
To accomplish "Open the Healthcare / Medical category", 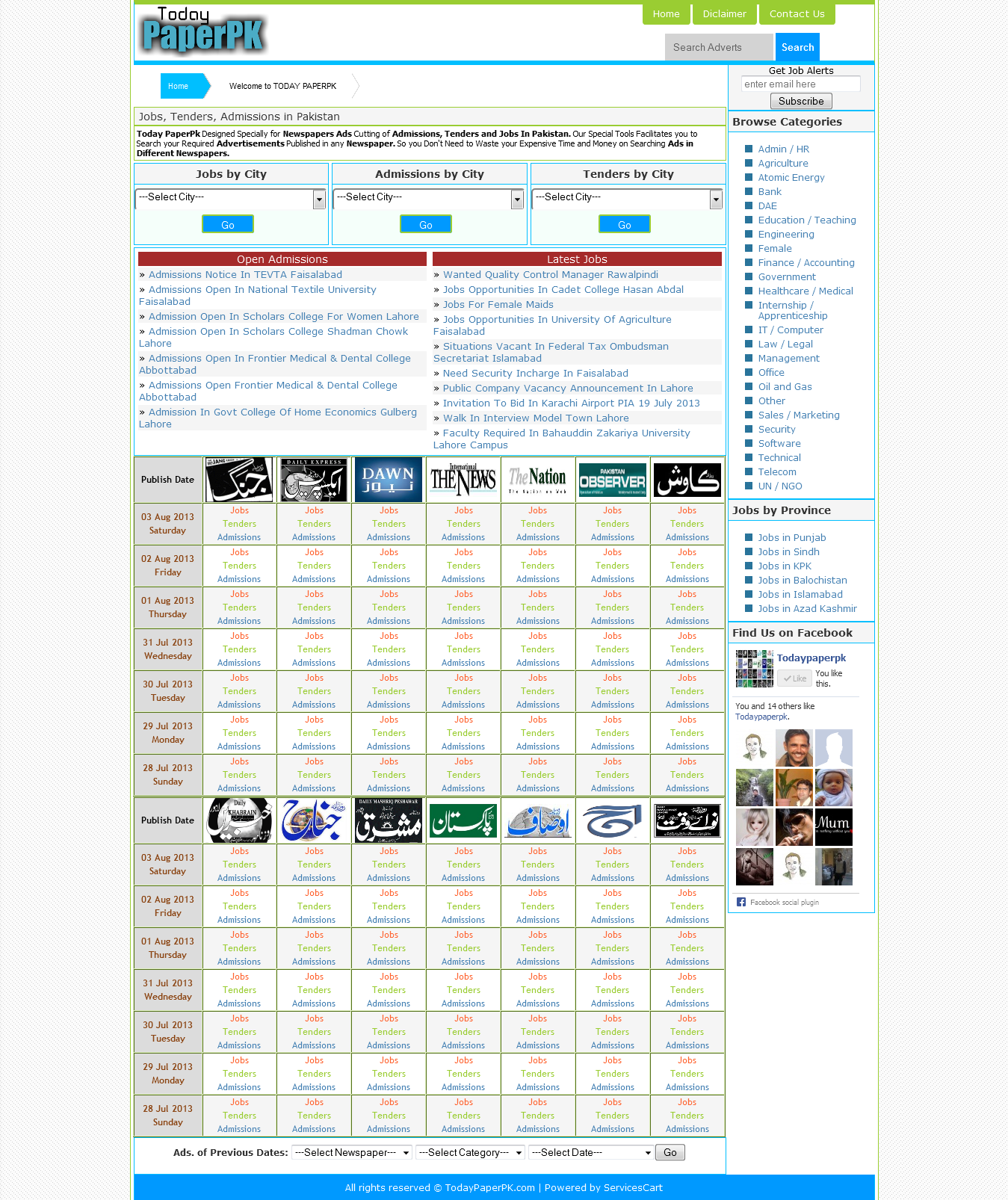I will click(806, 291).
